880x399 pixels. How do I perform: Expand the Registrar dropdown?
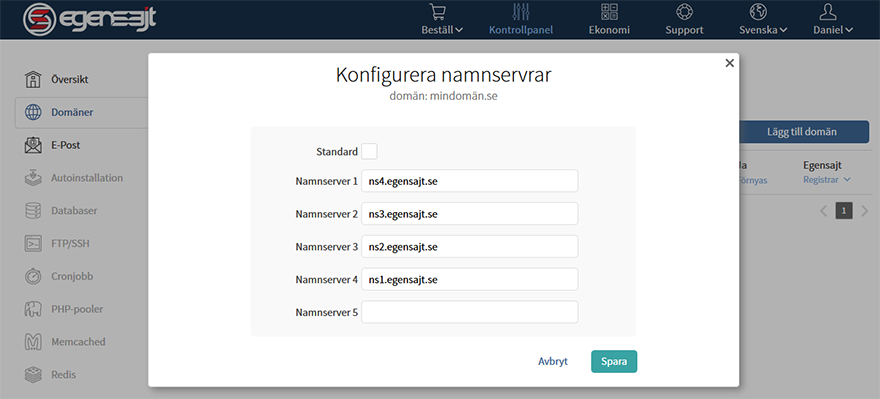pos(827,180)
